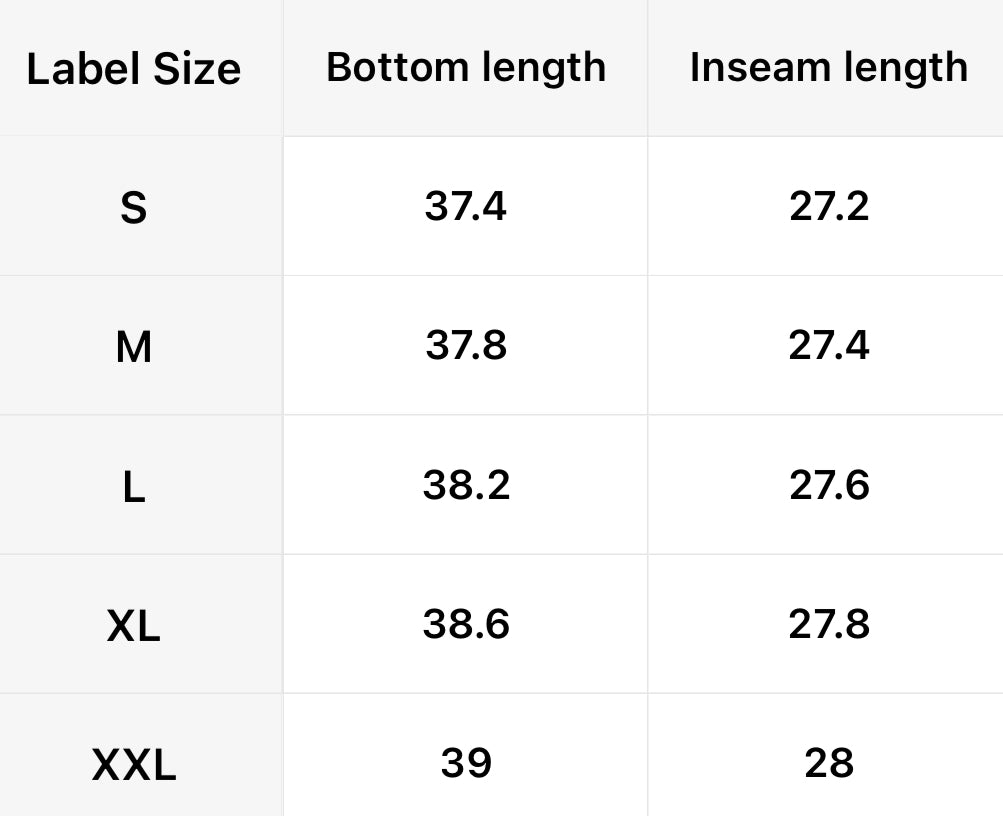Select the 38.6 bottom length value
Screen dimensions: 1003x816
pos(466,623)
